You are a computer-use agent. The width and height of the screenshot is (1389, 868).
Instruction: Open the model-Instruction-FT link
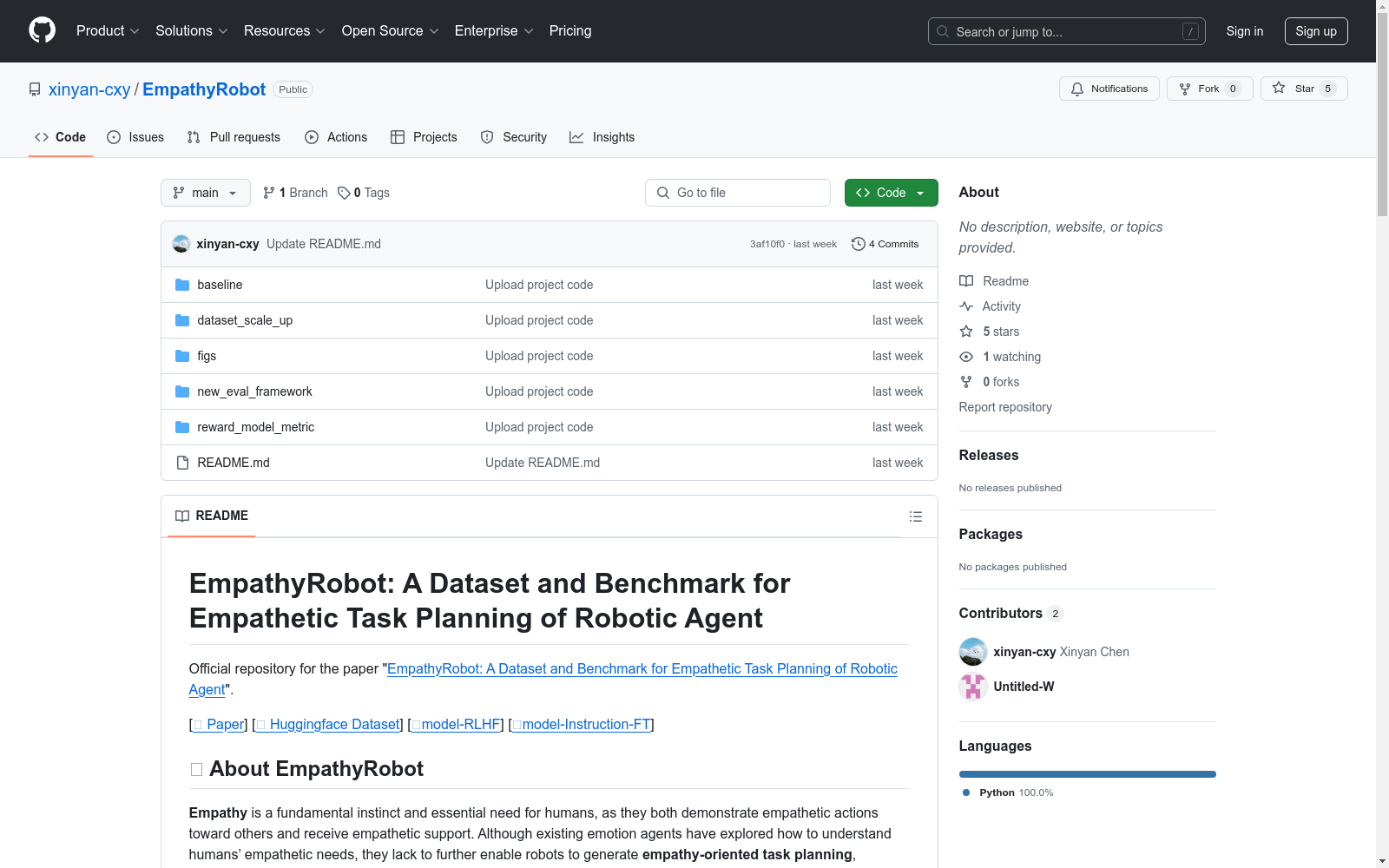(581, 724)
